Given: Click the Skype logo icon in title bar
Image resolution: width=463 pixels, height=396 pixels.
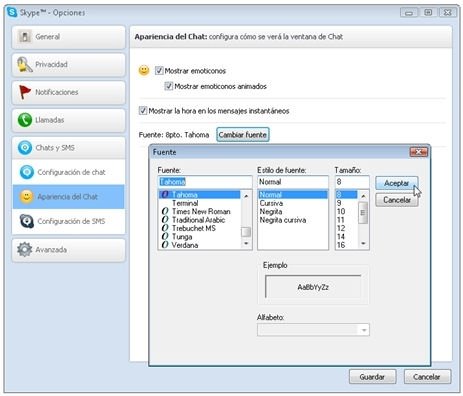Looking at the screenshot, I should (x=12, y=13).
